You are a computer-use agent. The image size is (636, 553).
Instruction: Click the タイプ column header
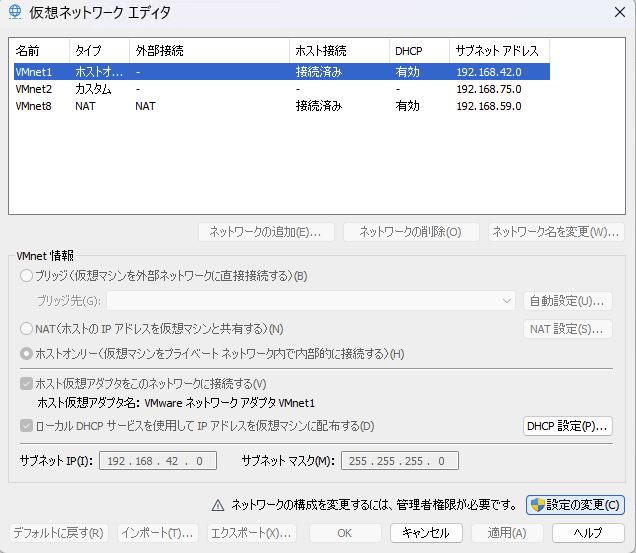[99, 51]
